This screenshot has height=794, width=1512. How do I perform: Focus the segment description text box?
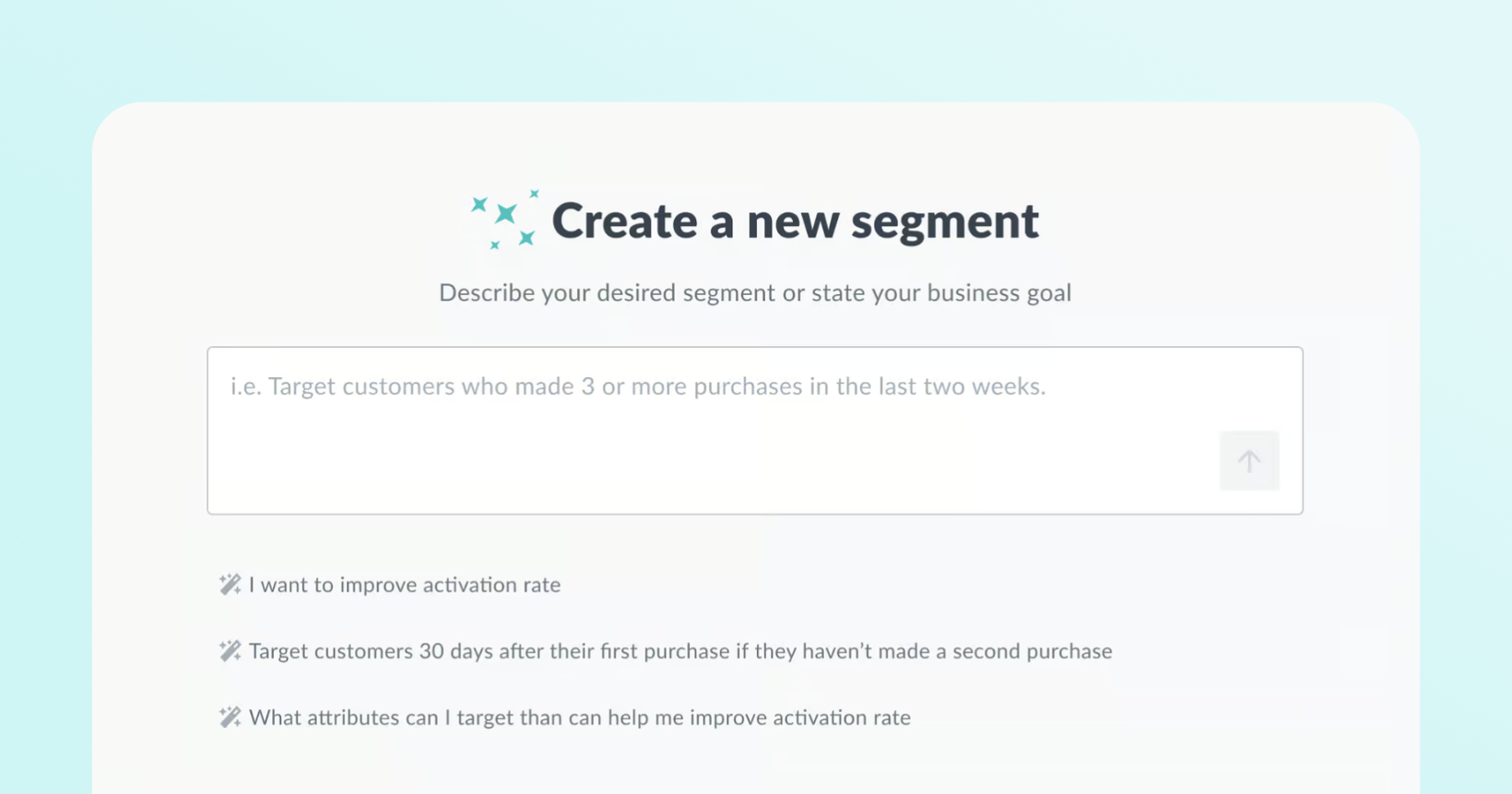coord(755,431)
